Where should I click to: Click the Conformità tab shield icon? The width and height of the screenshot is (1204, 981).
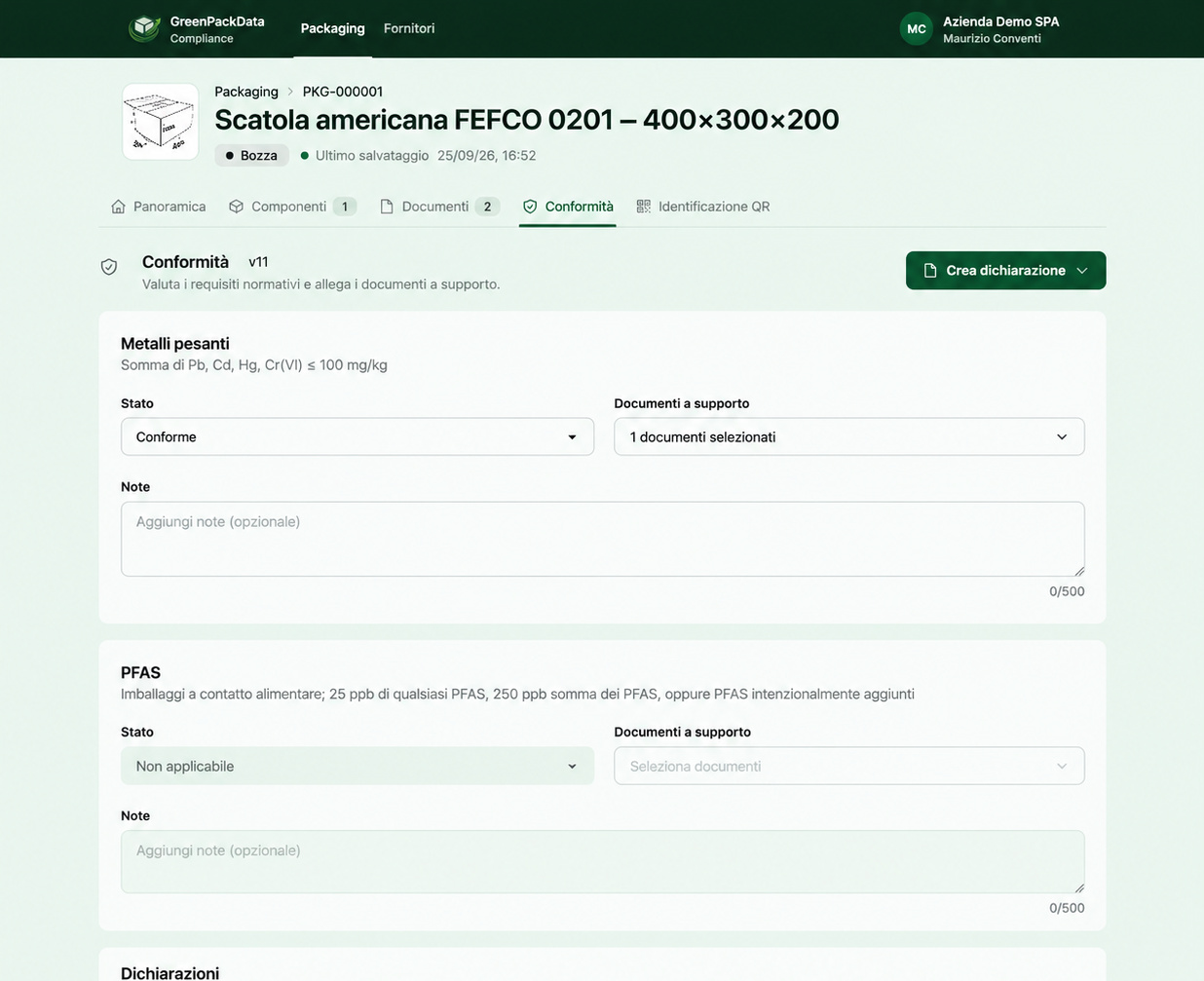530,207
